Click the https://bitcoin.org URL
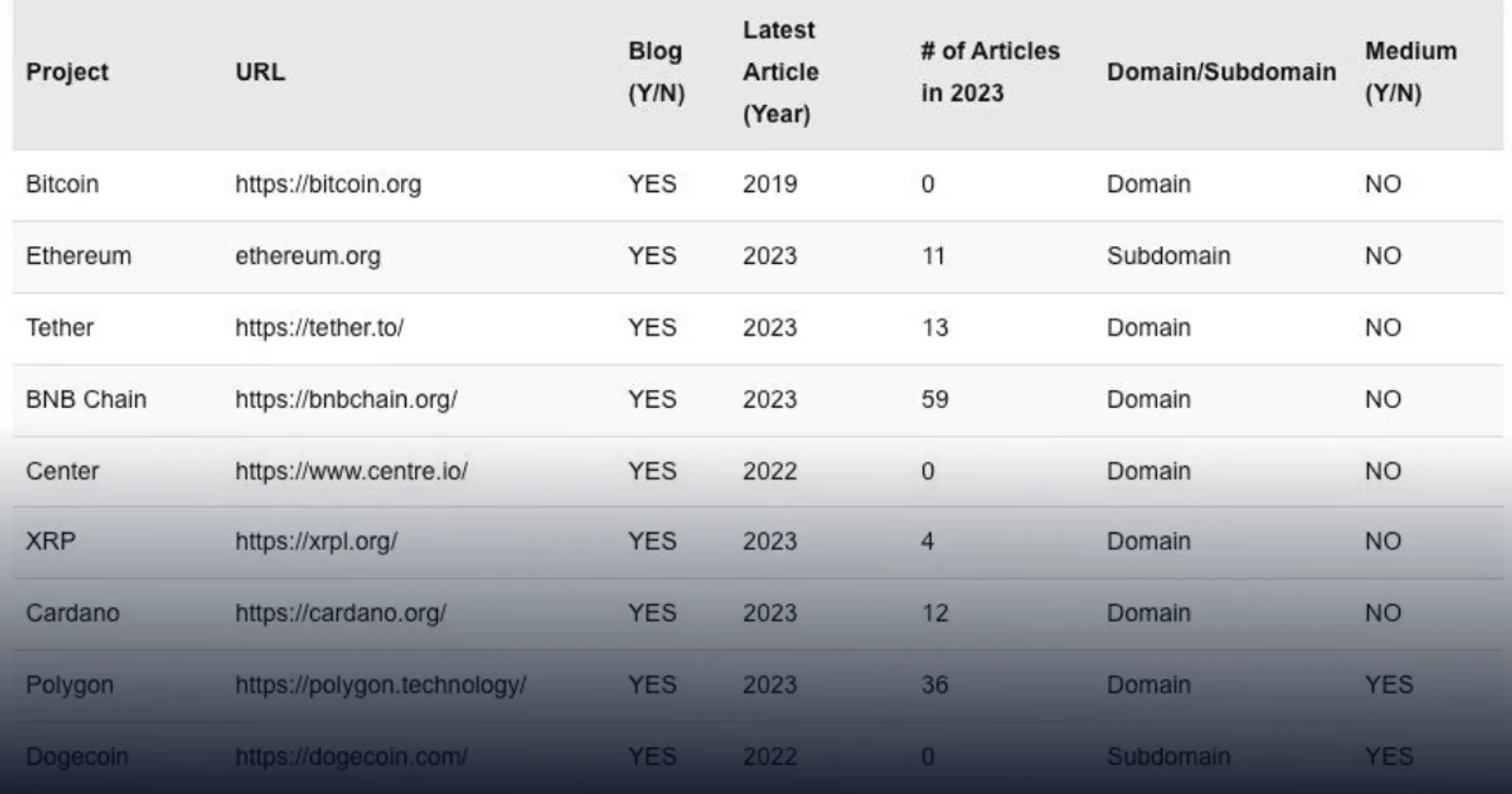Viewport: 1512px width, 794px height. (328, 184)
